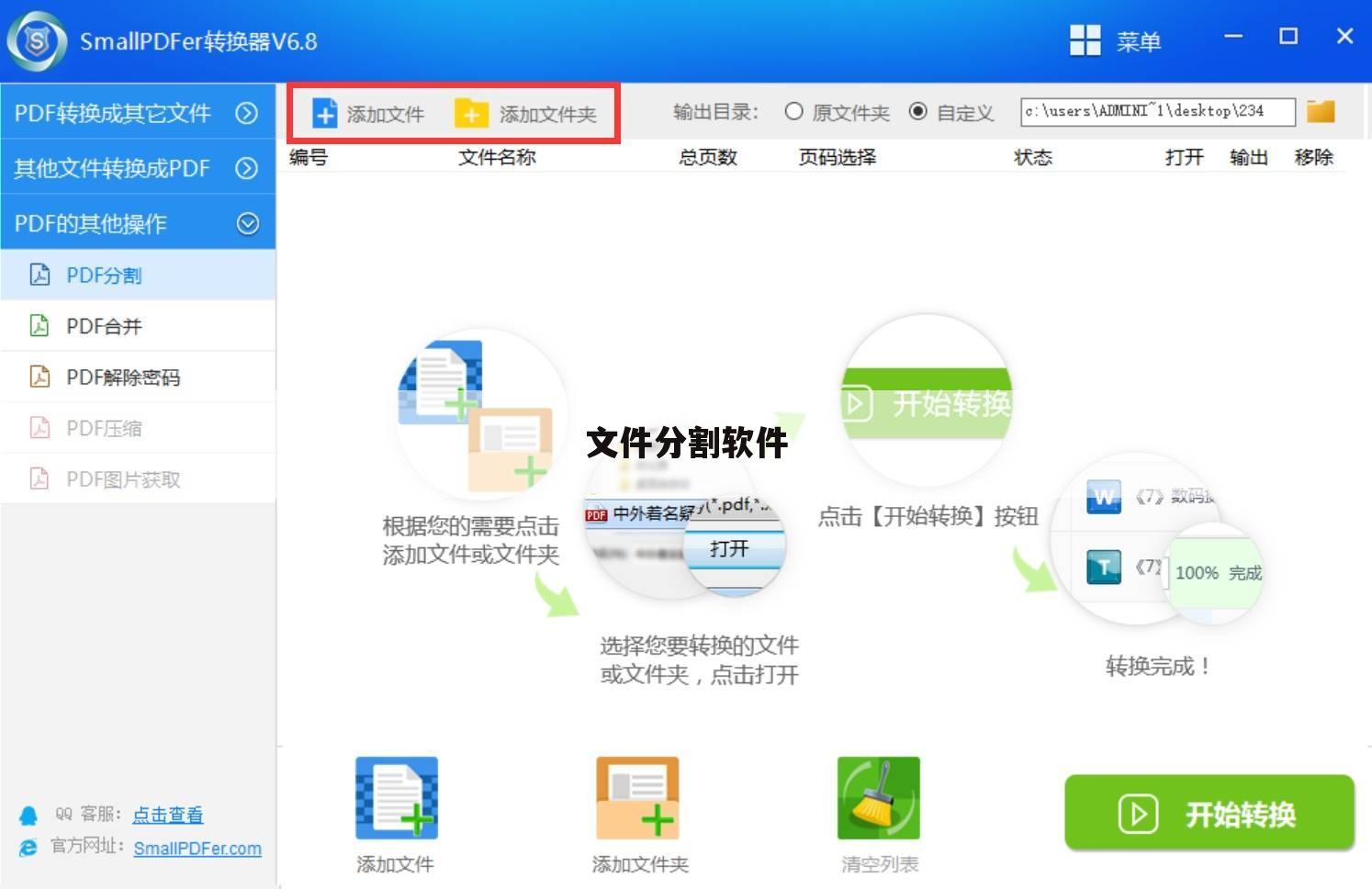
Task: Click the bottom 添加文件夹 large icon
Action: click(637, 797)
